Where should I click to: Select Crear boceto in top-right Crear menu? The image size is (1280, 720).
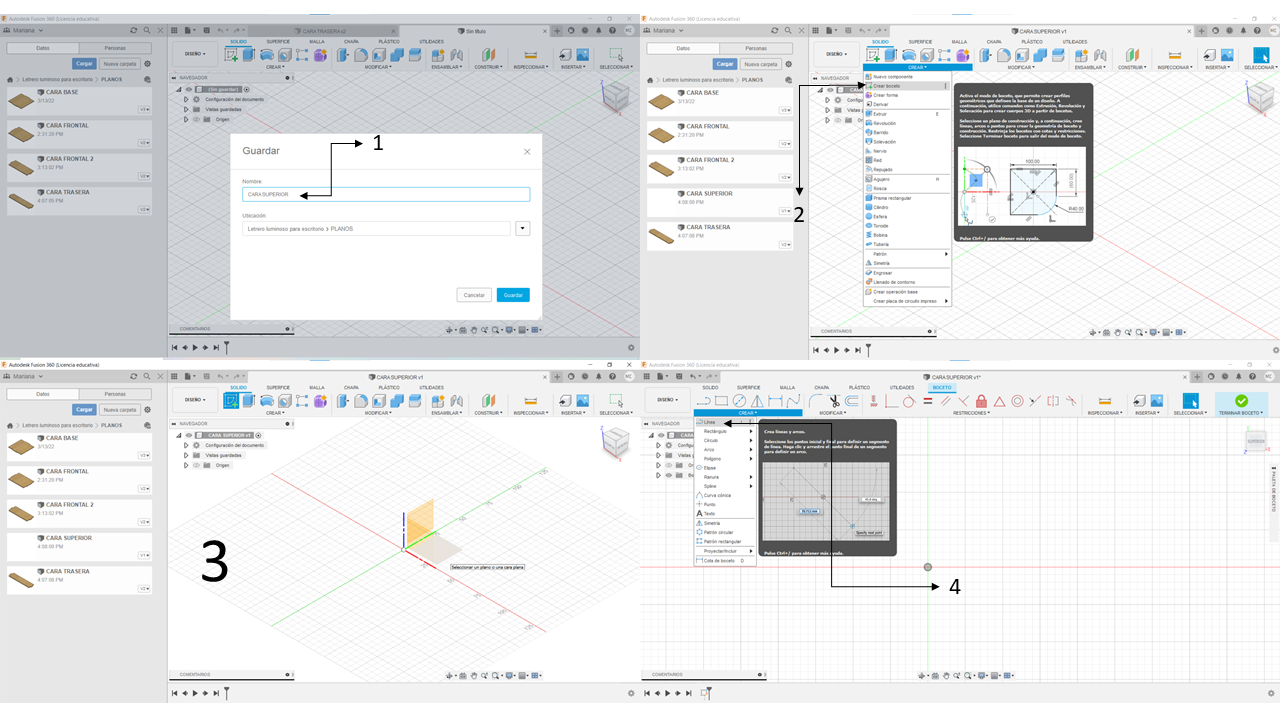coord(906,86)
